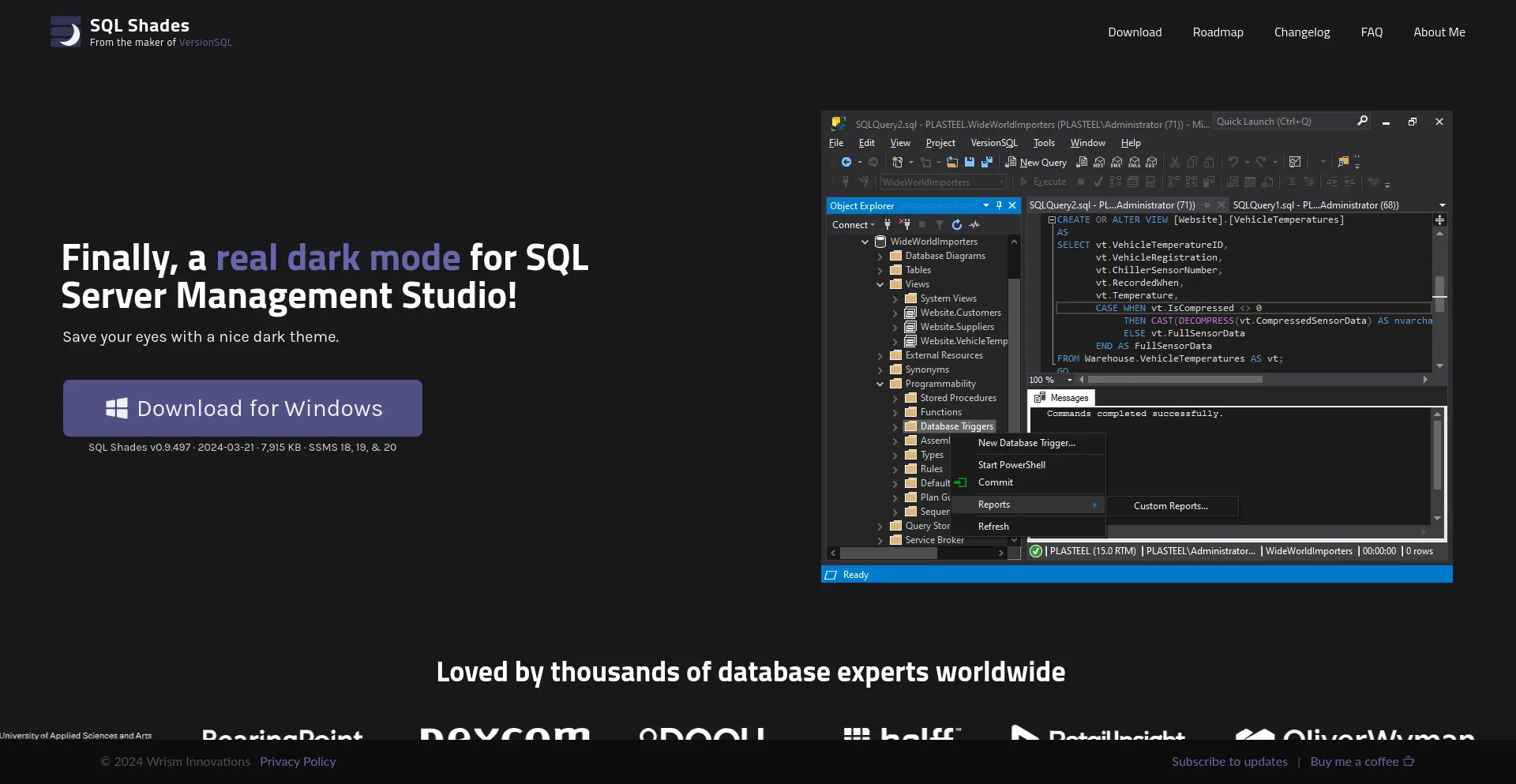1516x784 pixels.
Task: Collapse the Programmability folder
Action: [880, 384]
